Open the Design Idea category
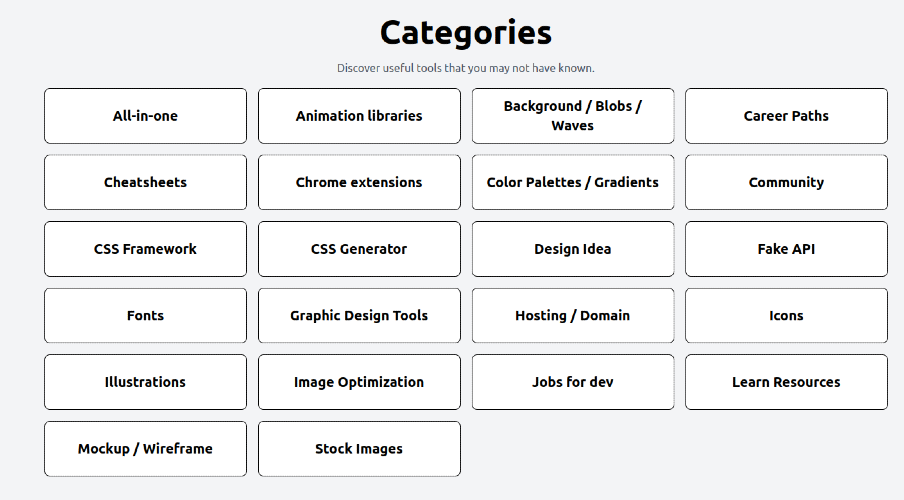The width and height of the screenshot is (904, 500). pyautogui.click(x=573, y=249)
